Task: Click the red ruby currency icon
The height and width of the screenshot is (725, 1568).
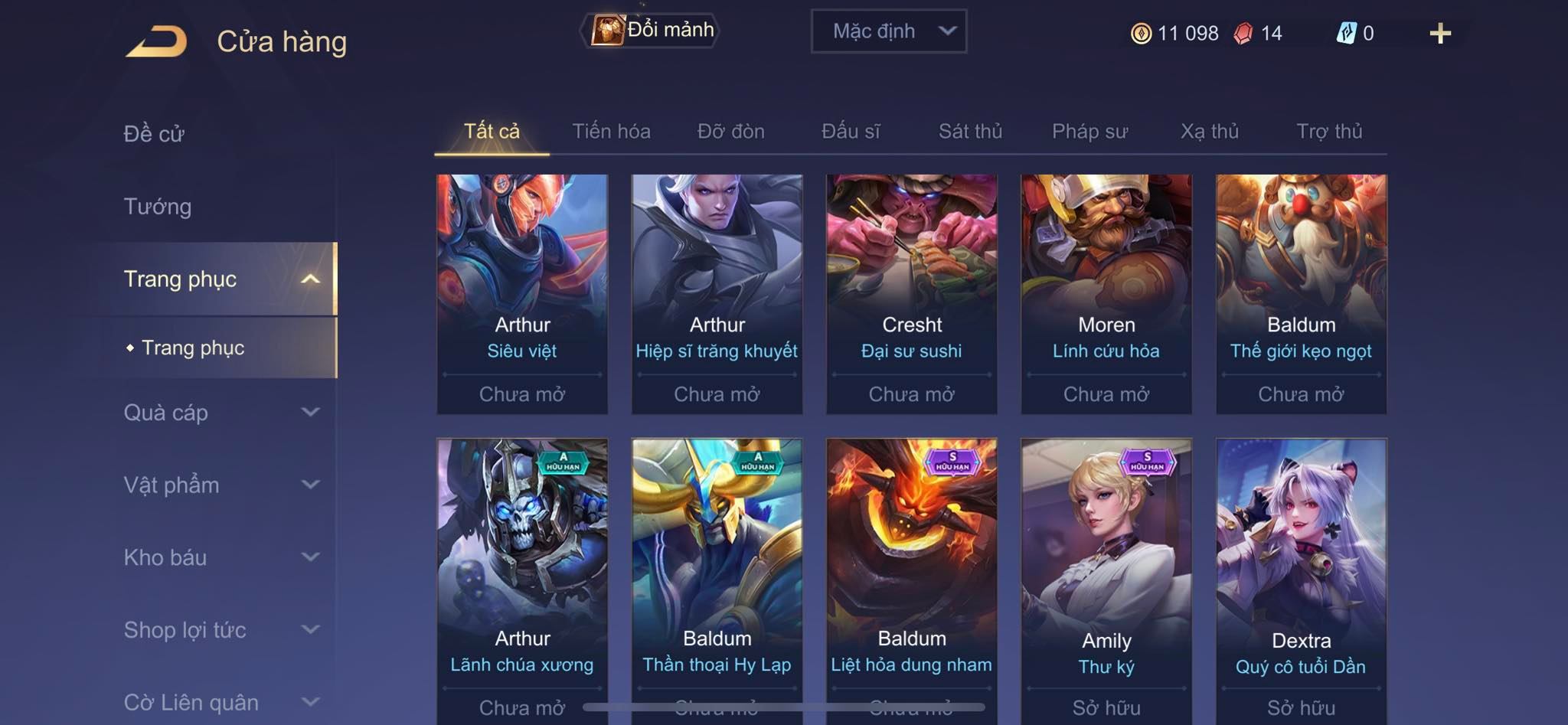Action: pyautogui.click(x=1243, y=33)
